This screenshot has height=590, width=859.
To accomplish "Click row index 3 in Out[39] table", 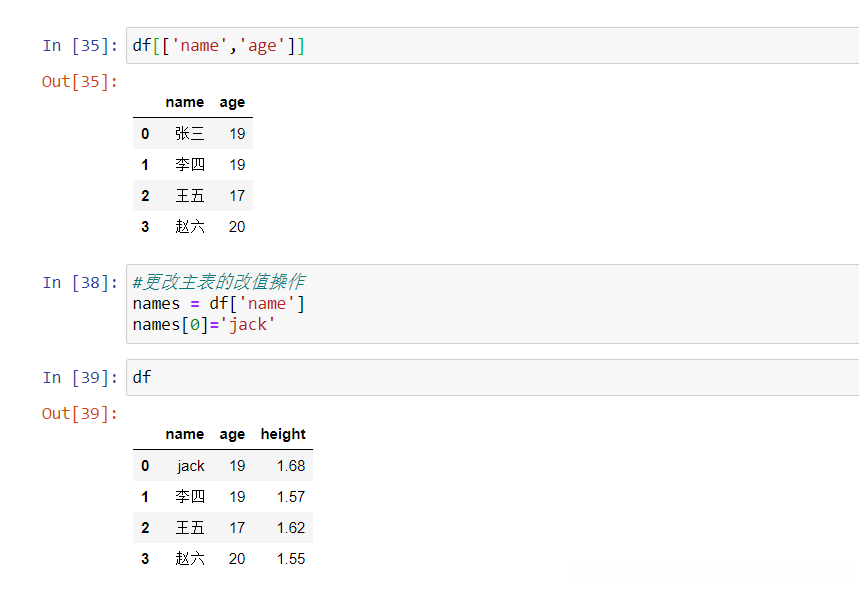I will pos(145,559).
